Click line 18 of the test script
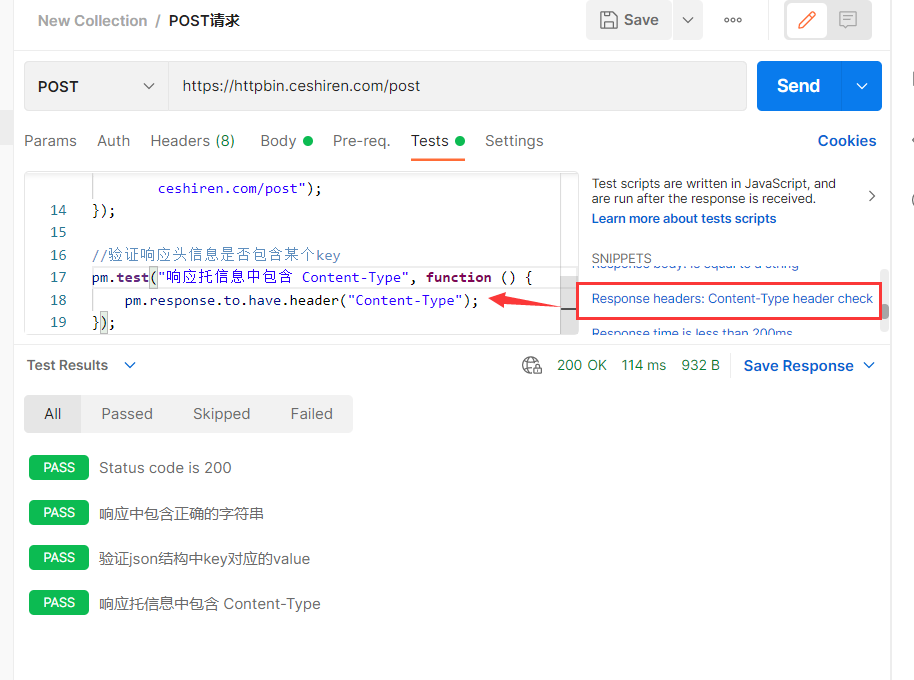This screenshot has width=914, height=680. tap(301, 300)
